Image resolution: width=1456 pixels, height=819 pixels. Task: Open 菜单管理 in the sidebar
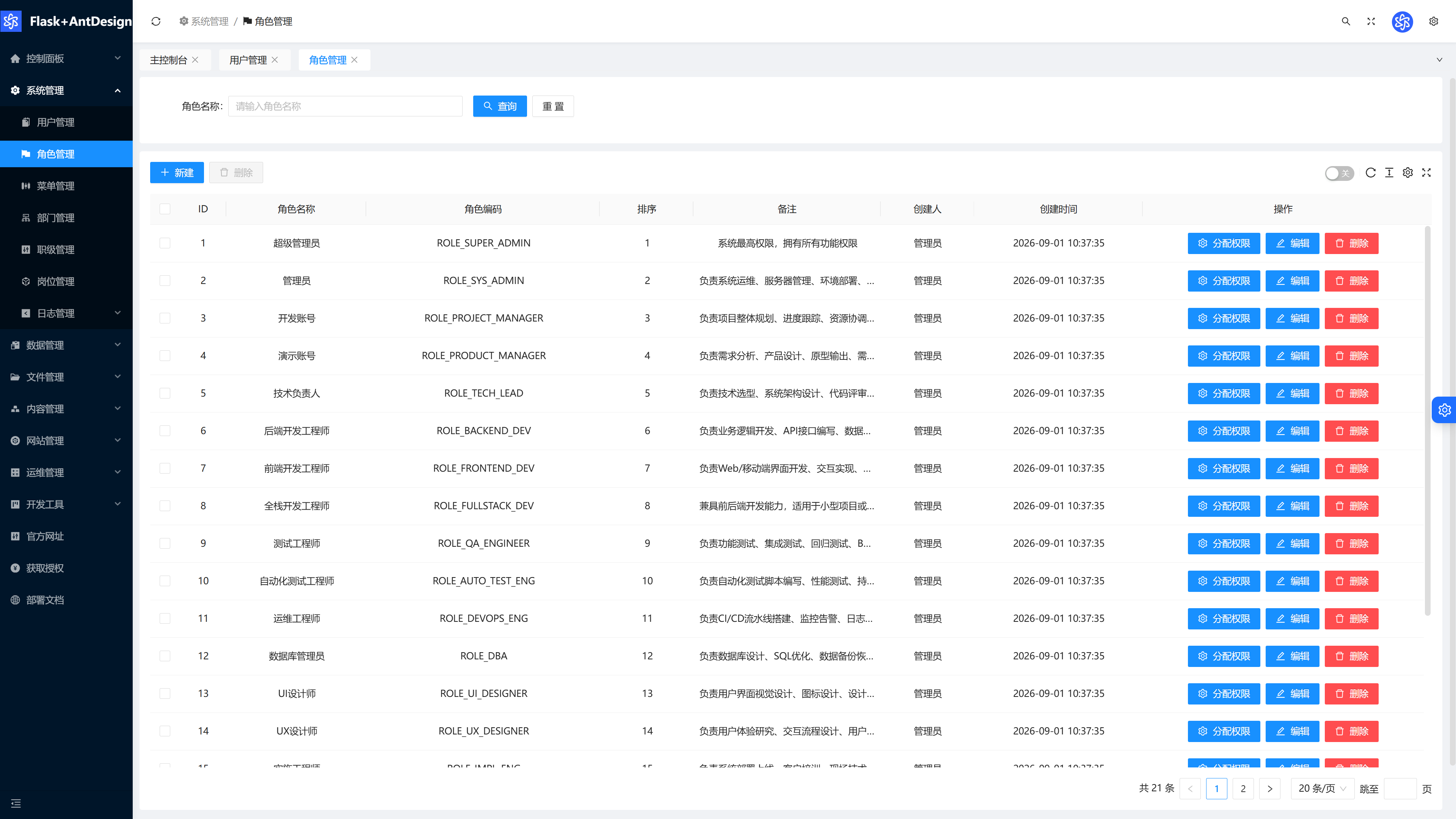click(x=66, y=186)
